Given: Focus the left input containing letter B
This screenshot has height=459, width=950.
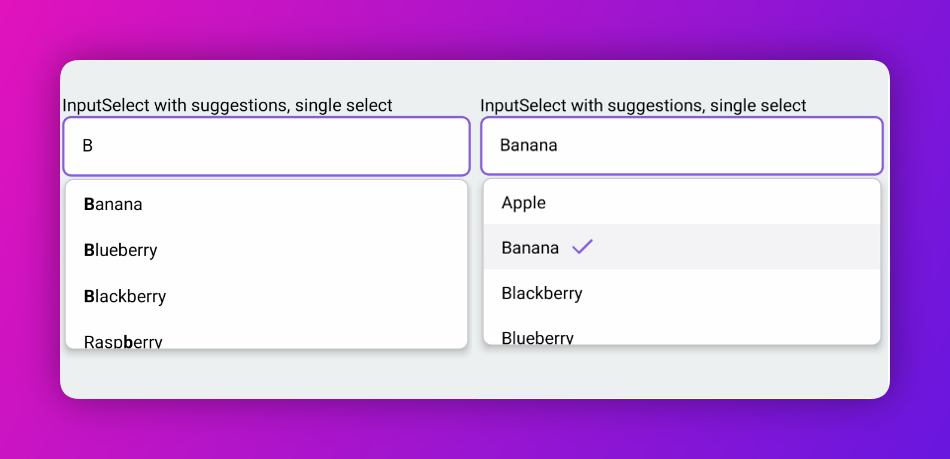Looking at the screenshot, I should point(267,146).
